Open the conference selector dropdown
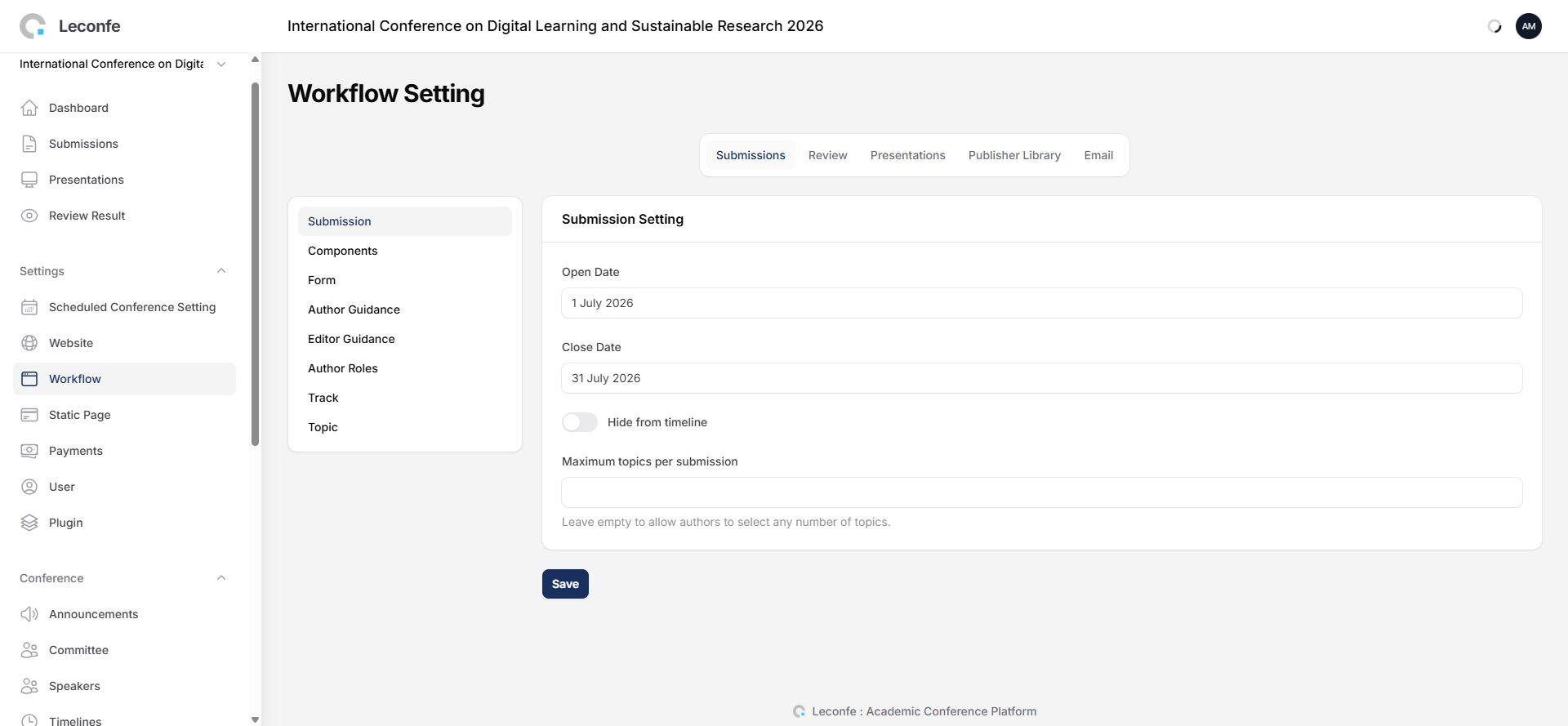The width and height of the screenshot is (1568, 726). [x=122, y=64]
